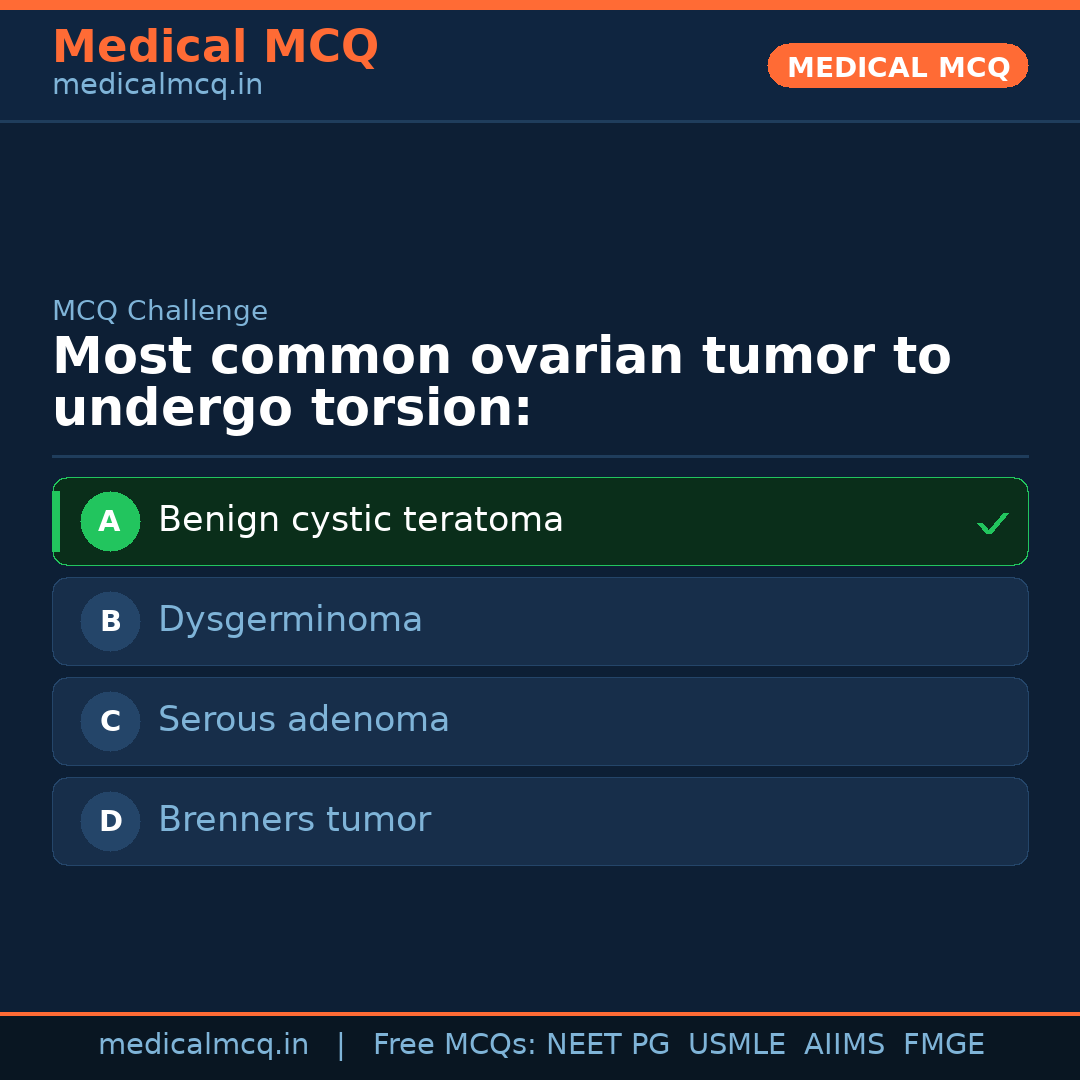
Task: Visit the medicalmcq.in link under the title
Action: [x=157, y=85]
